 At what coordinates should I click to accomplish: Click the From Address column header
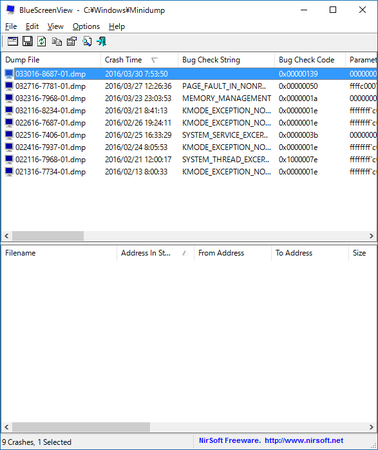pos(233,253)
